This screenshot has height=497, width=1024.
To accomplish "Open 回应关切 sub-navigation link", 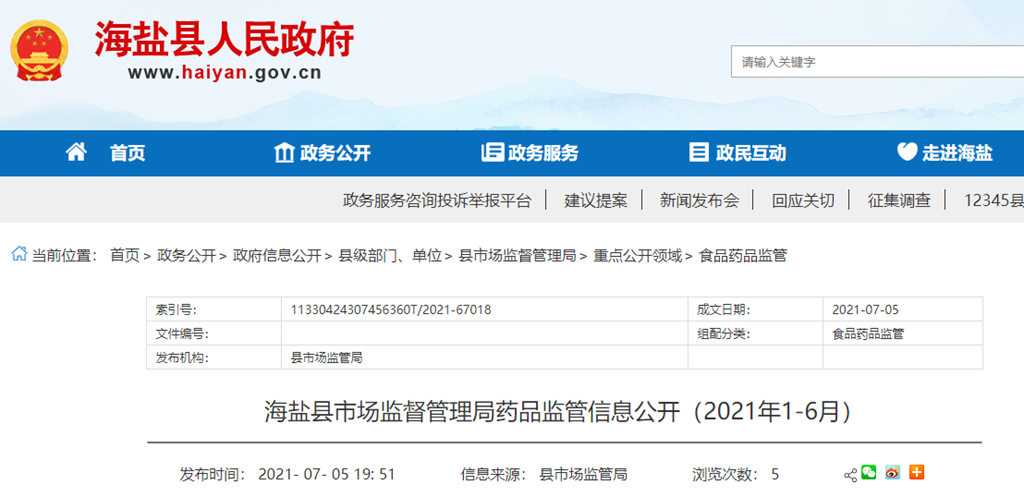I will (x=803, y=200).
